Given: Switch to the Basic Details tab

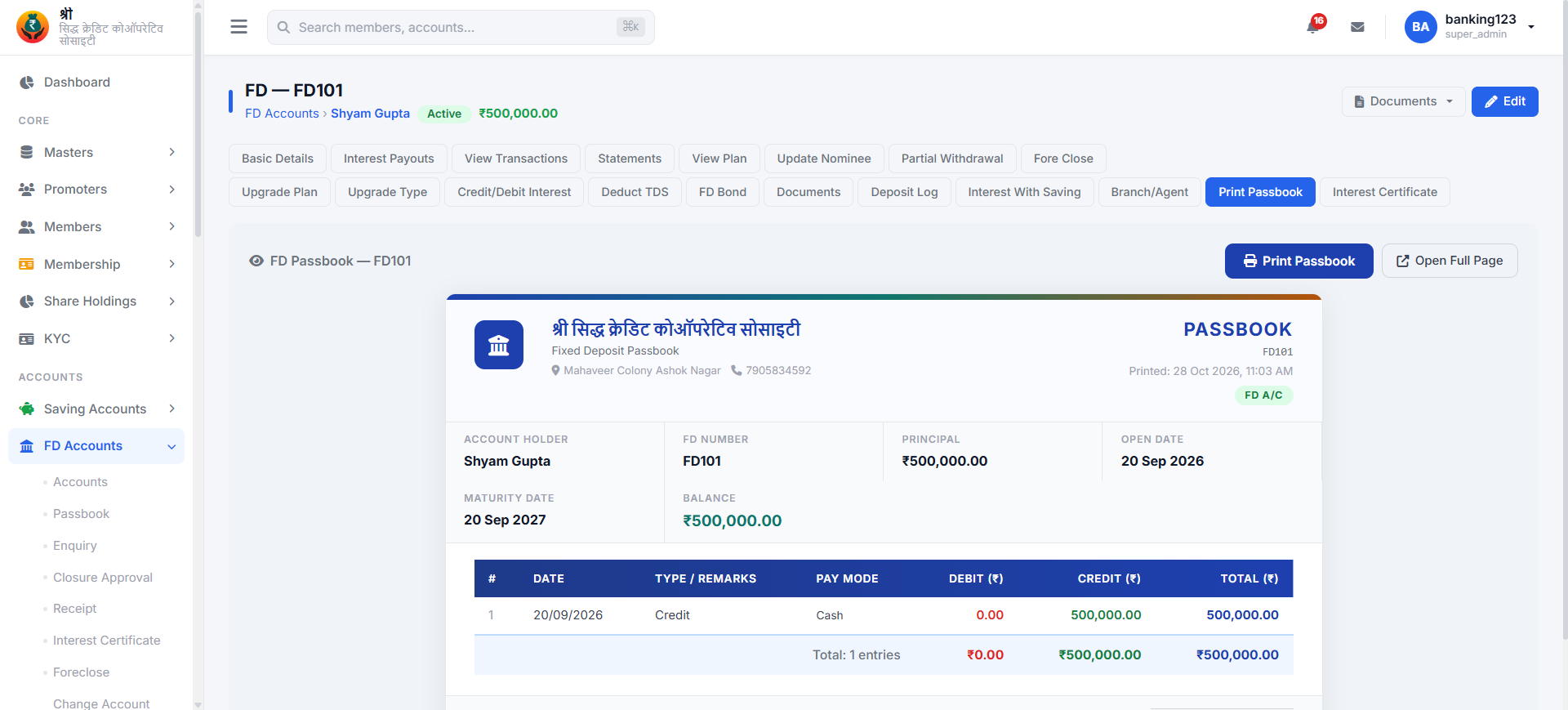Looking at the screenshot, I should click(x=278, y=159).
